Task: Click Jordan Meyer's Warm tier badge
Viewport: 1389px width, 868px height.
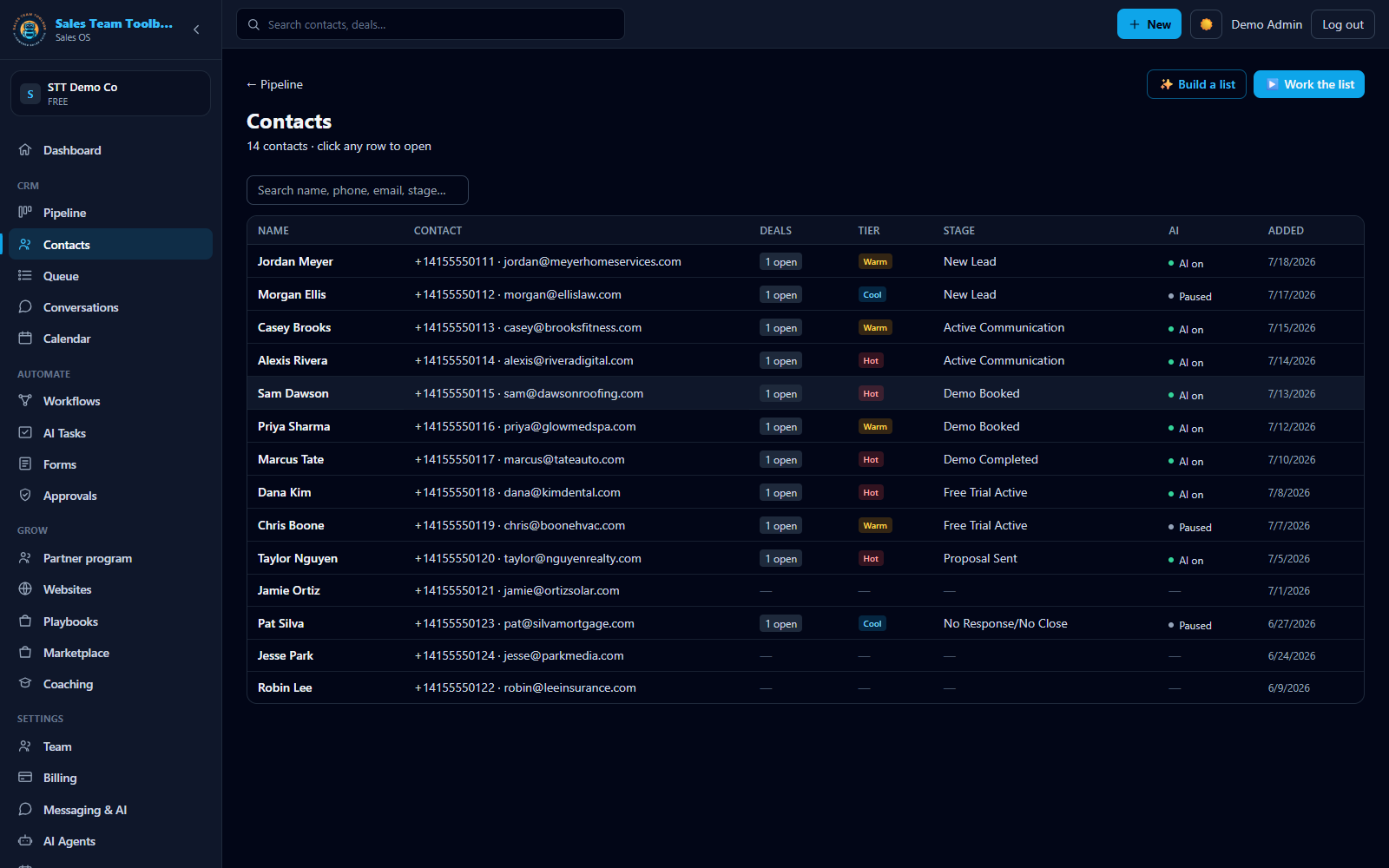Action: click(x=875, y=262)
